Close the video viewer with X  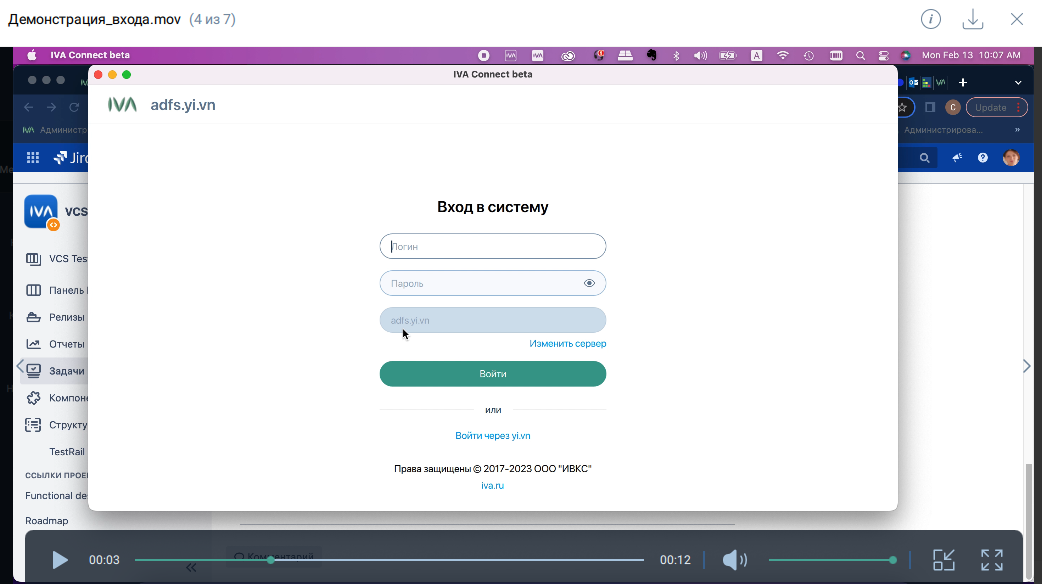coord(1017,19)
